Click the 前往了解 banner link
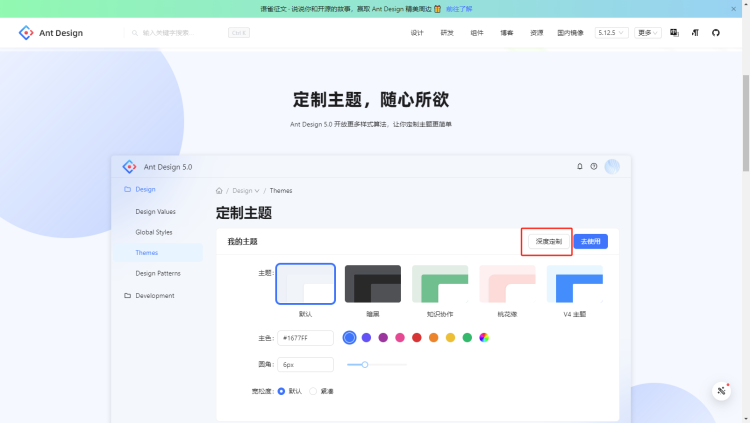This screenshot has width=750, height=423. [459, 9]
